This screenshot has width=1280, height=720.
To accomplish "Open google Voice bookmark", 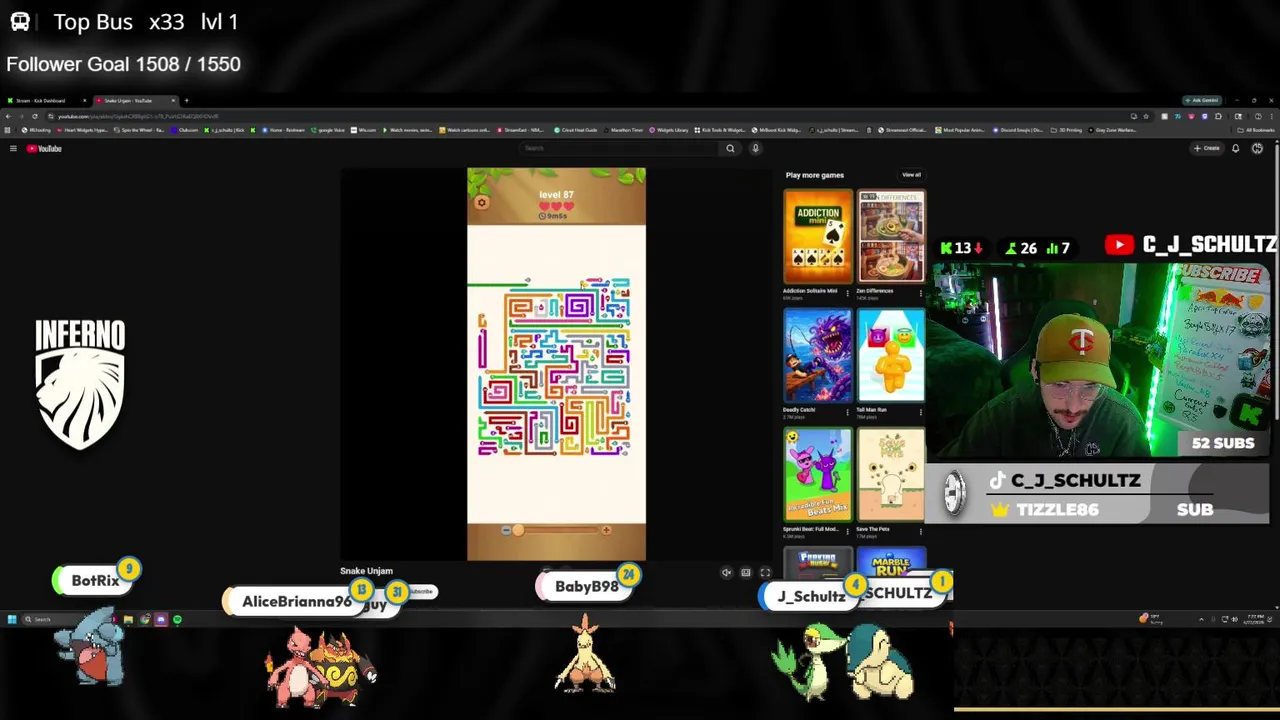I will pyautogui.click(x=329, y=130).
